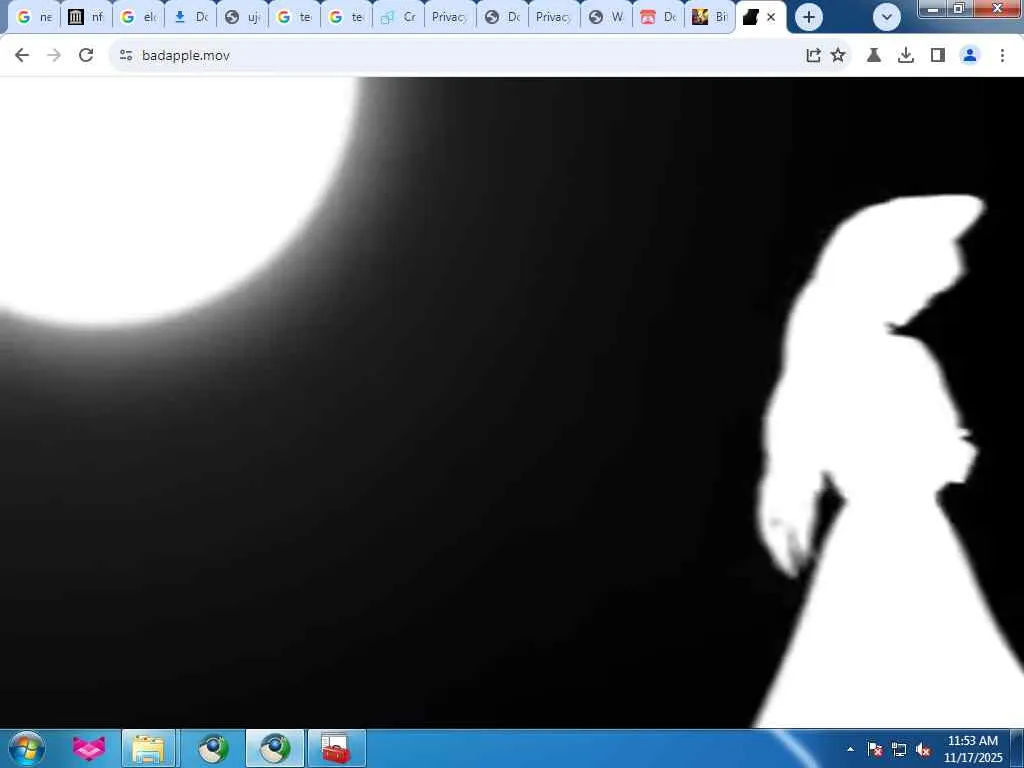Show hidden system tray icons
The image size is (1024, 768).
[x=850, y=749]
